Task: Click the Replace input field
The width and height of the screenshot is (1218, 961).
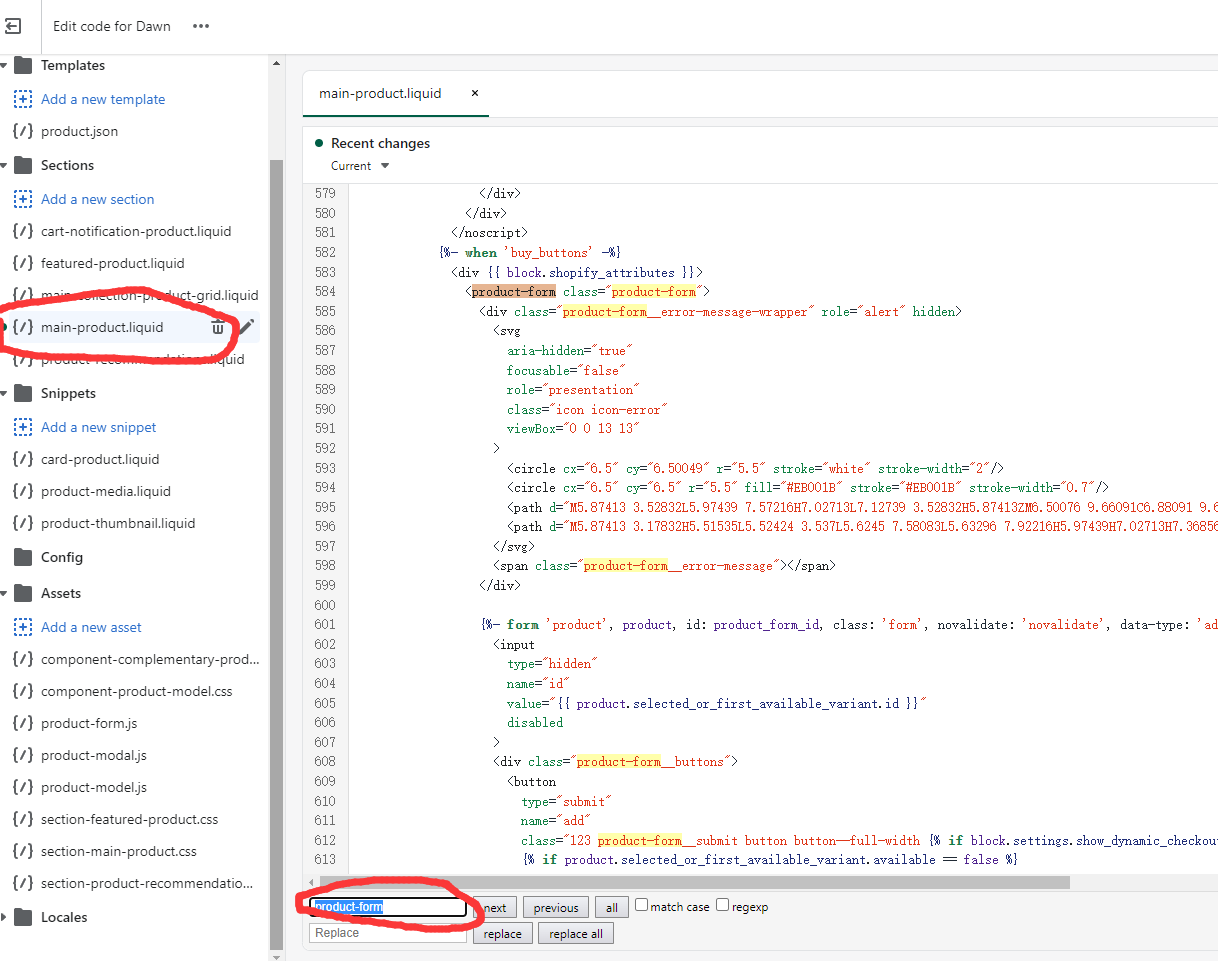Action: pyautogui.click(x=388, y=933)
